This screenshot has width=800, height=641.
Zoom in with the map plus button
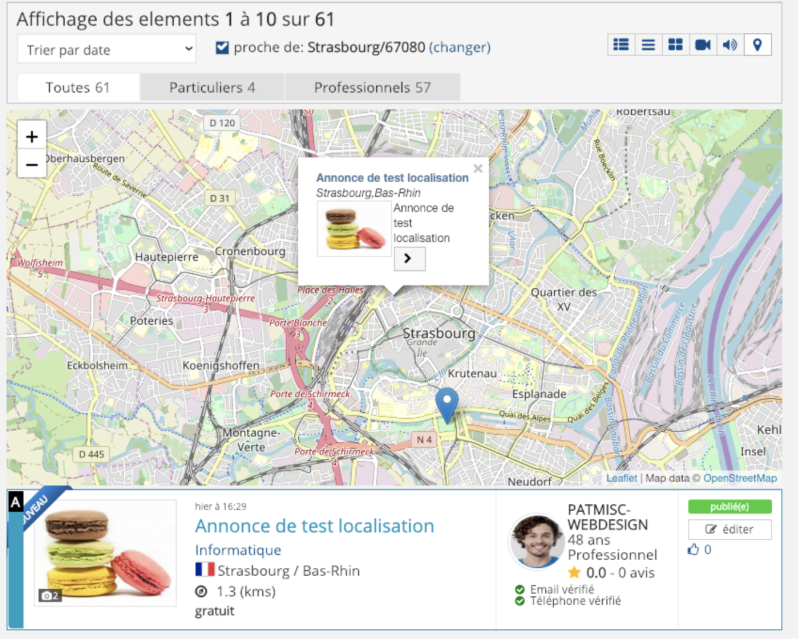31,136
